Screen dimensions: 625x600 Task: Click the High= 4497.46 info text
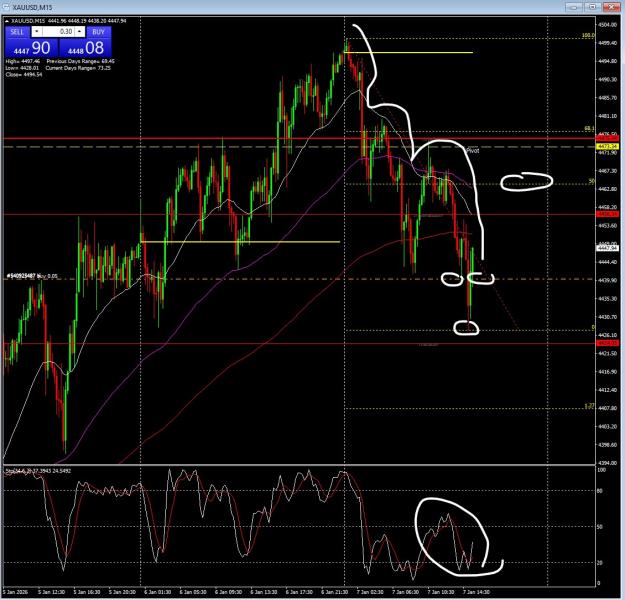coord(23,61)
